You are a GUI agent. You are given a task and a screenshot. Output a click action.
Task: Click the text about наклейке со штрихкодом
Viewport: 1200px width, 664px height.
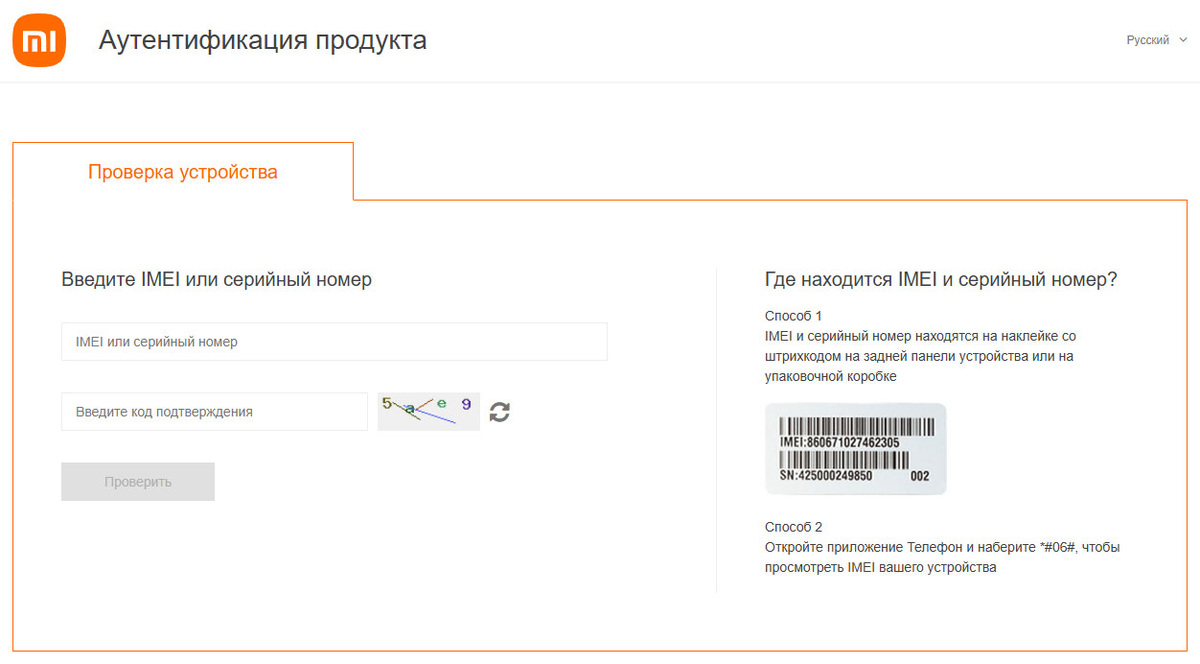(920, 356)
